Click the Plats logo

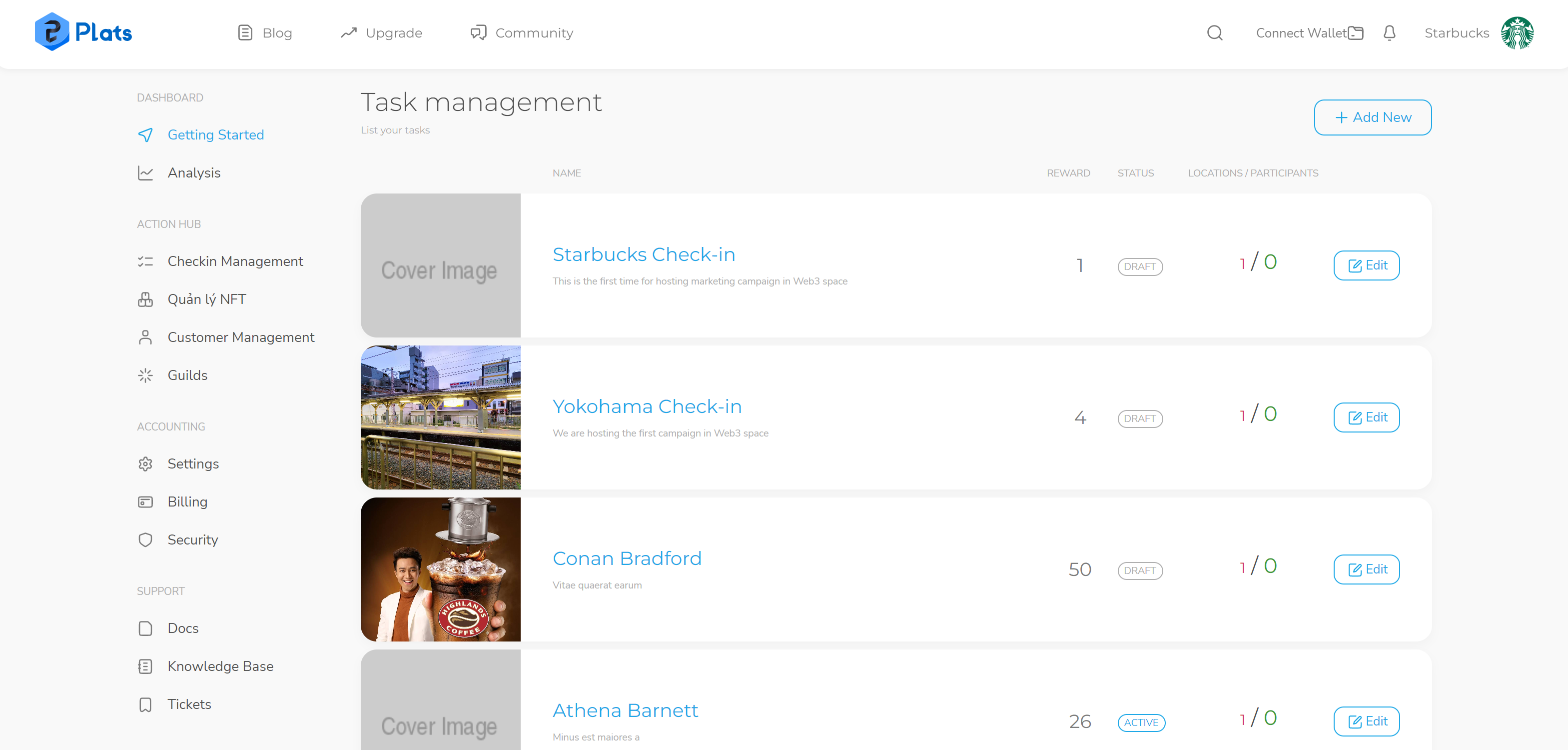(x=83, y=31)
